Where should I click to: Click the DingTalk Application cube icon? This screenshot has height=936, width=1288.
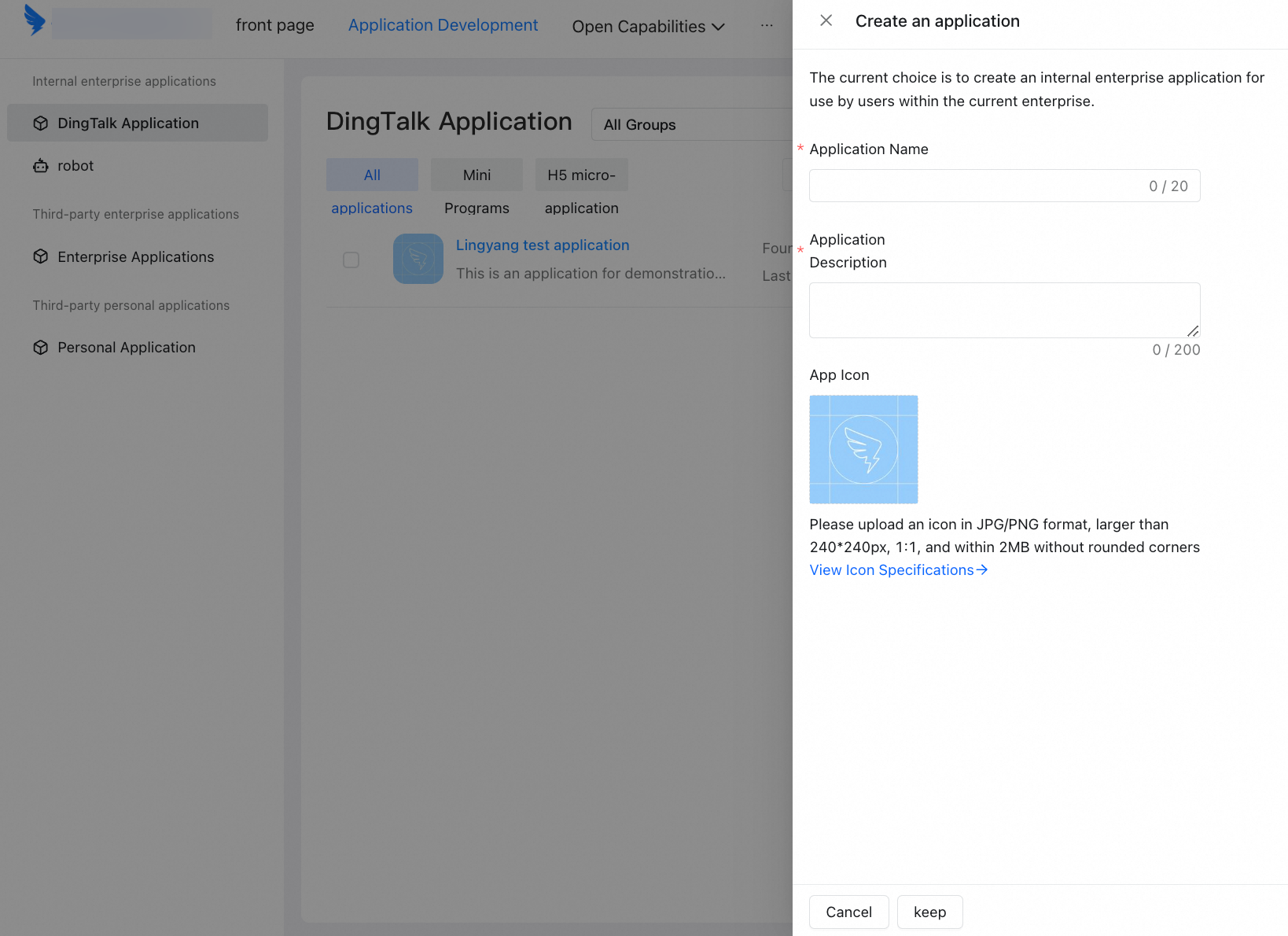point(41,123)
